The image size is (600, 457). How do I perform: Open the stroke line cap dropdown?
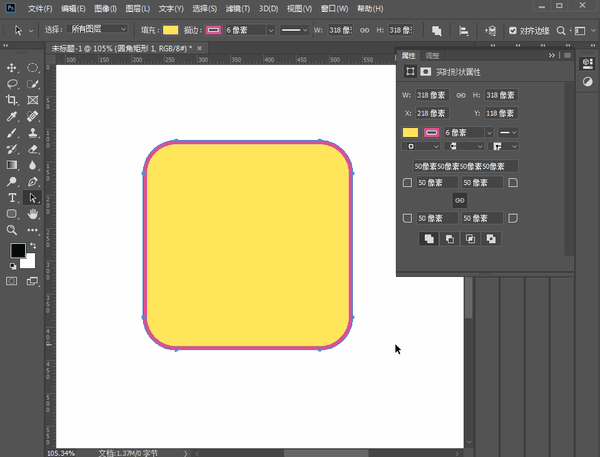point(464,146)
